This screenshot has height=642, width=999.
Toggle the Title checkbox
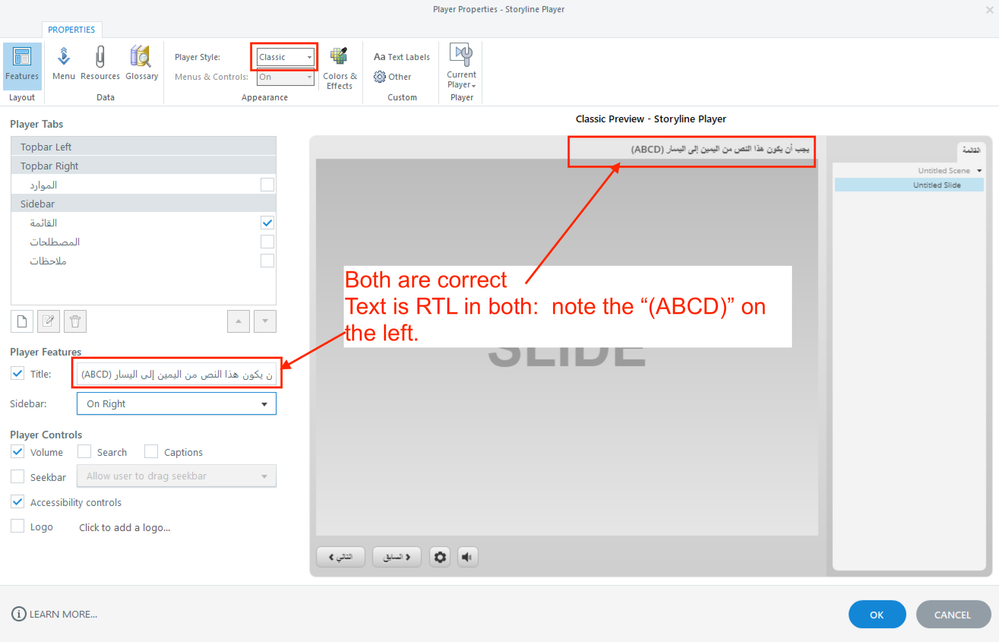[18, 374]
